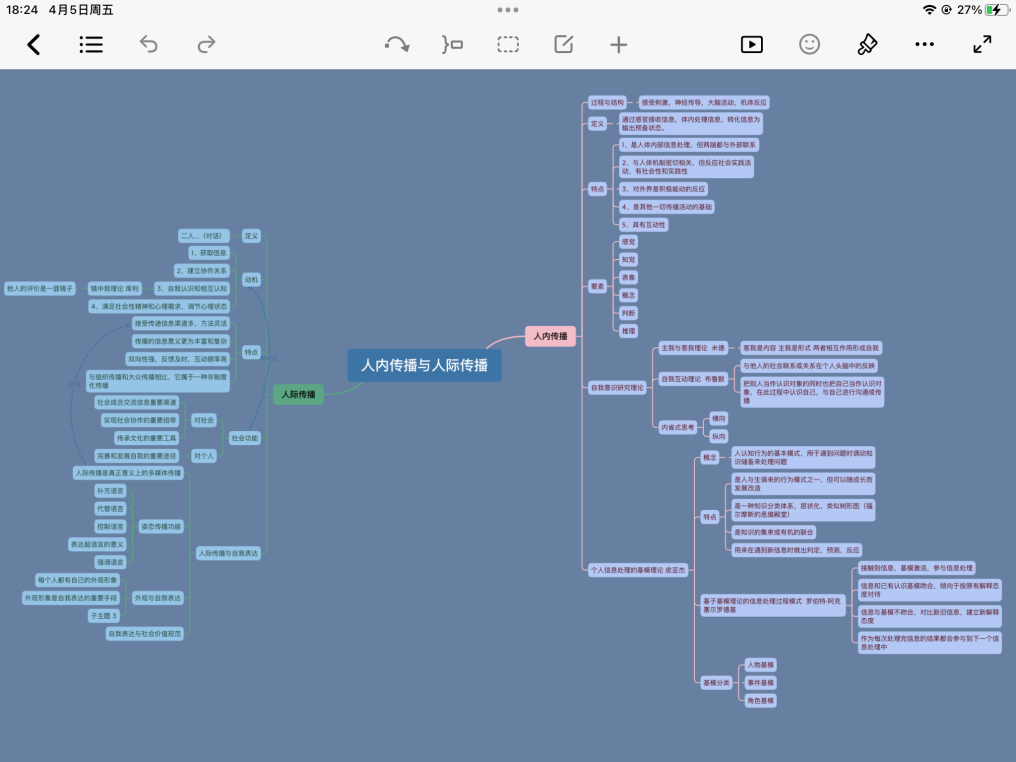Select the 人物基模 leaf node

tap(761, 665)
